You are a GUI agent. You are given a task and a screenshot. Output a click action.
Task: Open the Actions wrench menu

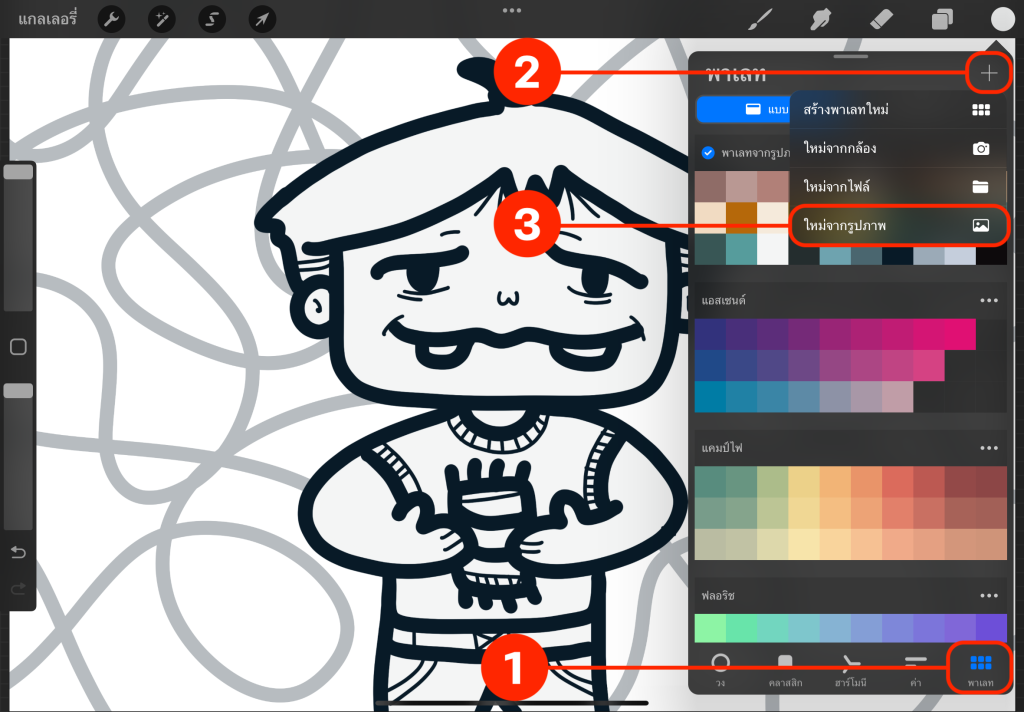coord(111,18)
